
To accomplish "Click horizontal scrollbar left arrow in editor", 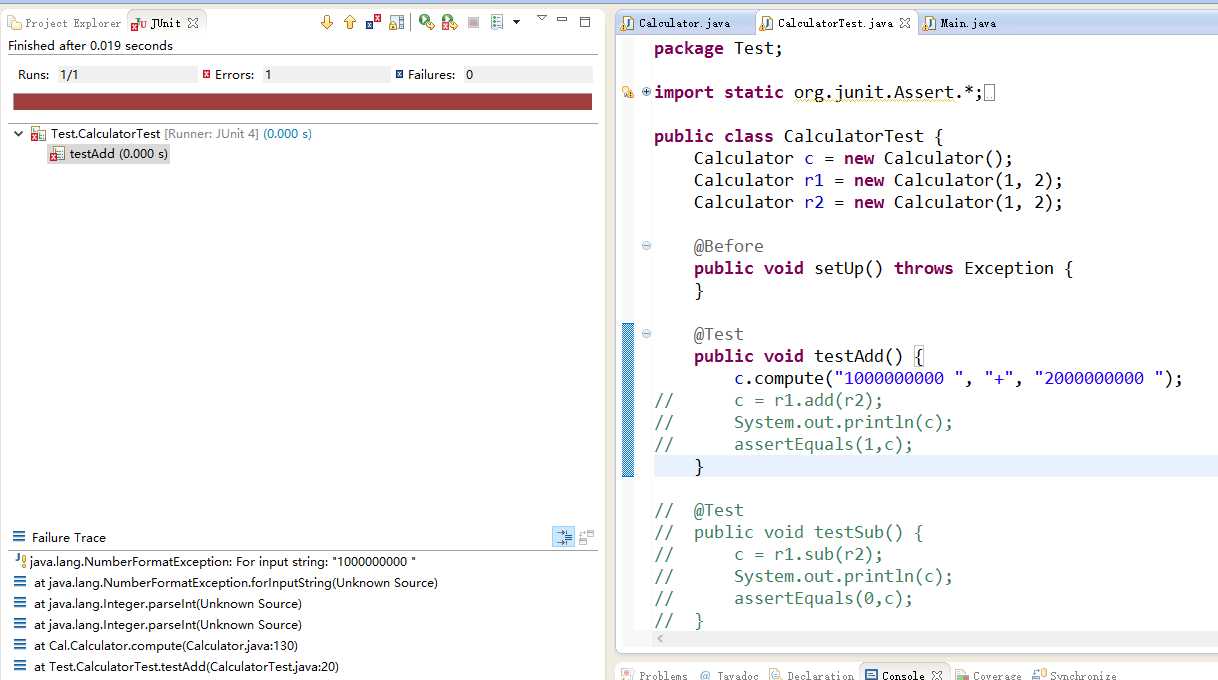I will click(x=661, y=638).
